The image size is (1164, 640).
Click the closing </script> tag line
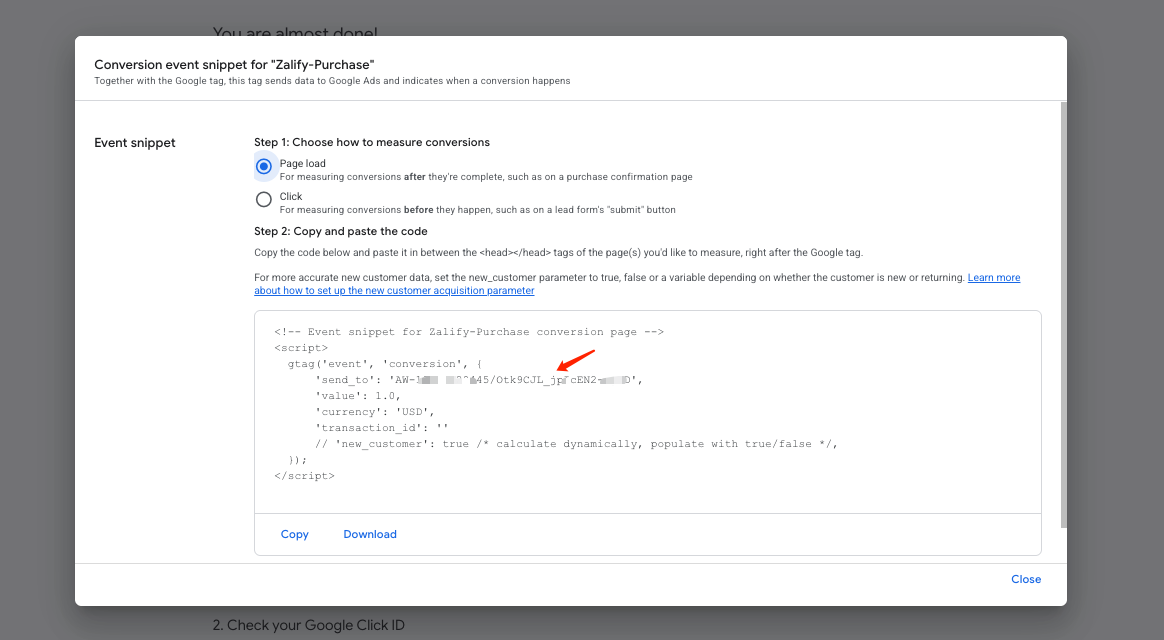304,476
